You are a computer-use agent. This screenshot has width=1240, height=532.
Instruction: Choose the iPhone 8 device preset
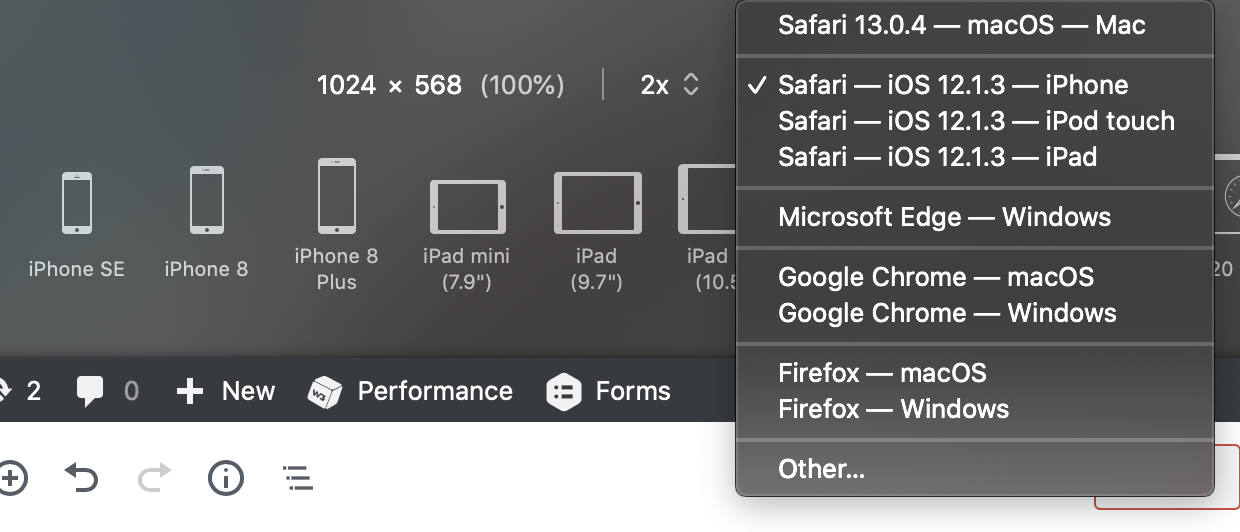tap(207, 200)
